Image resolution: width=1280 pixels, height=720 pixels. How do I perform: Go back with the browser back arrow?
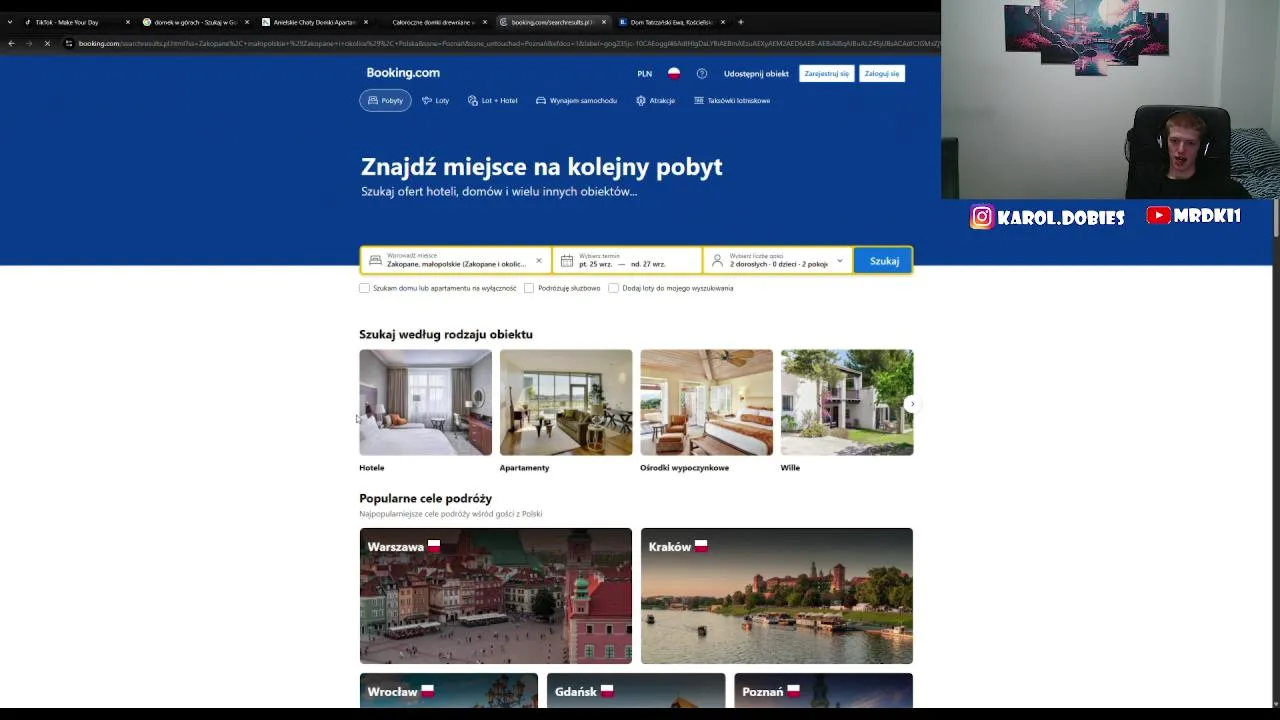click(x=11, y=43)
